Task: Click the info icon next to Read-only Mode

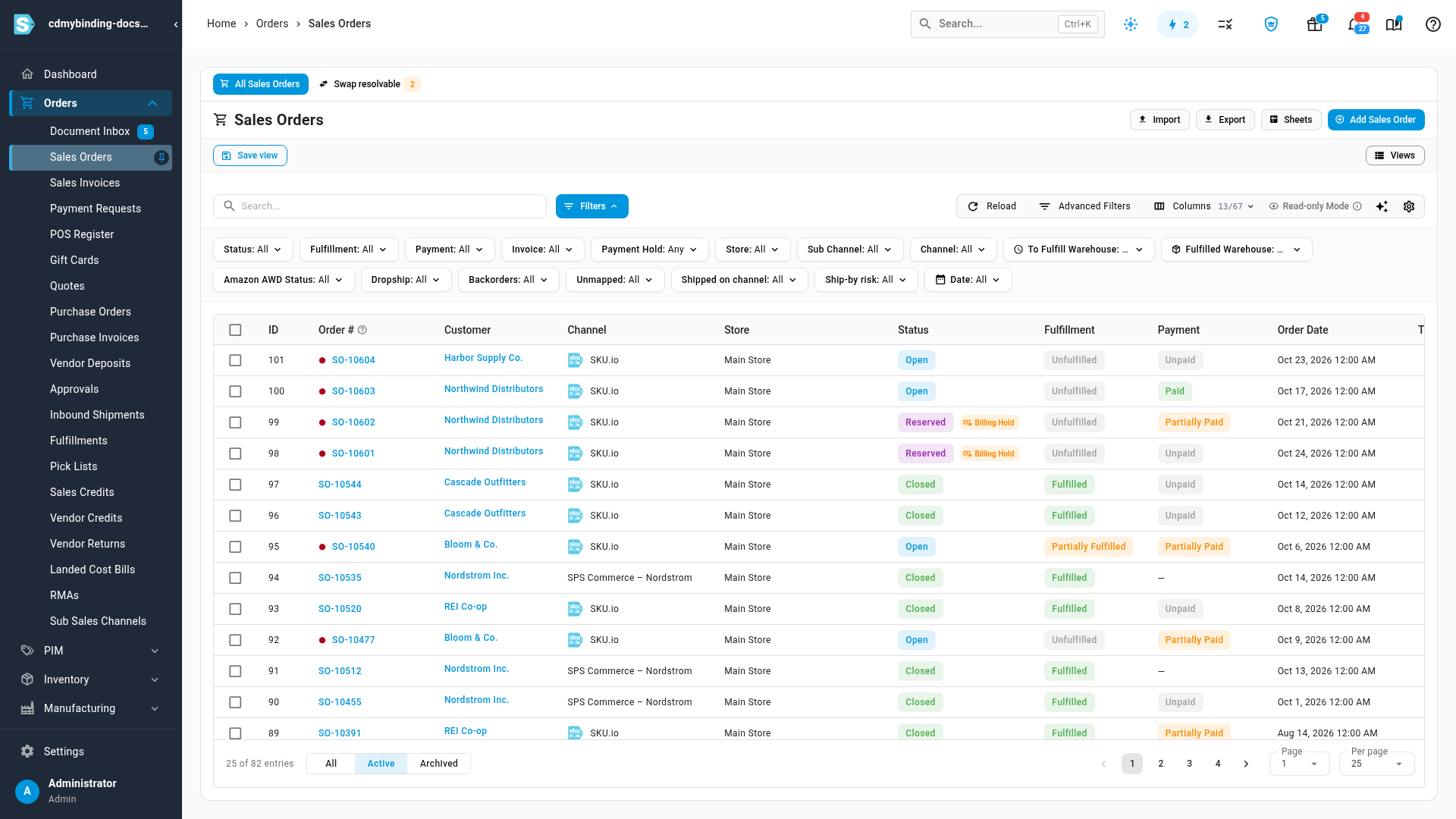Action: pos(1357,206)
